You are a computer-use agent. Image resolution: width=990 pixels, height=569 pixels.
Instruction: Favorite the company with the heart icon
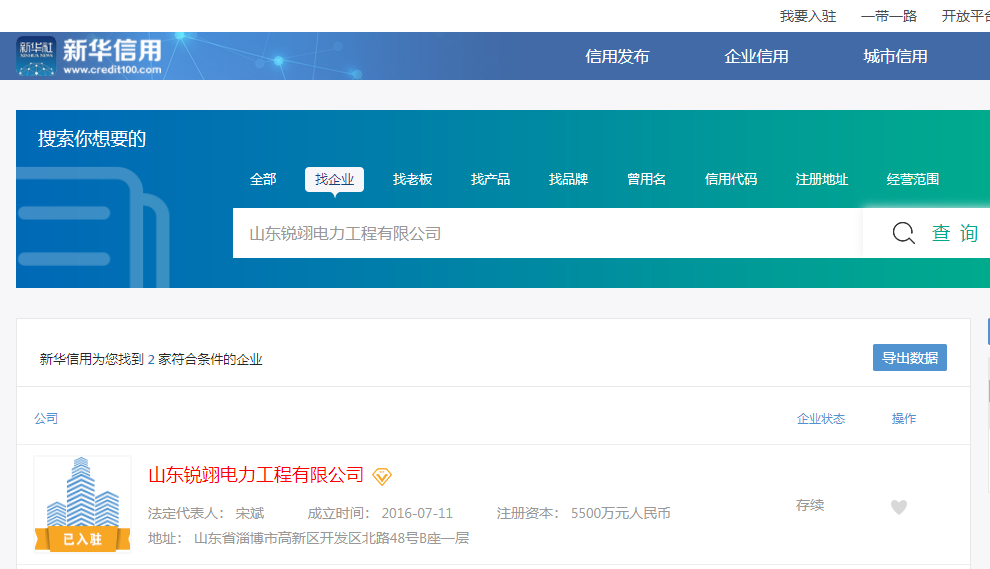pyautogui.click(x=899, y=506)
